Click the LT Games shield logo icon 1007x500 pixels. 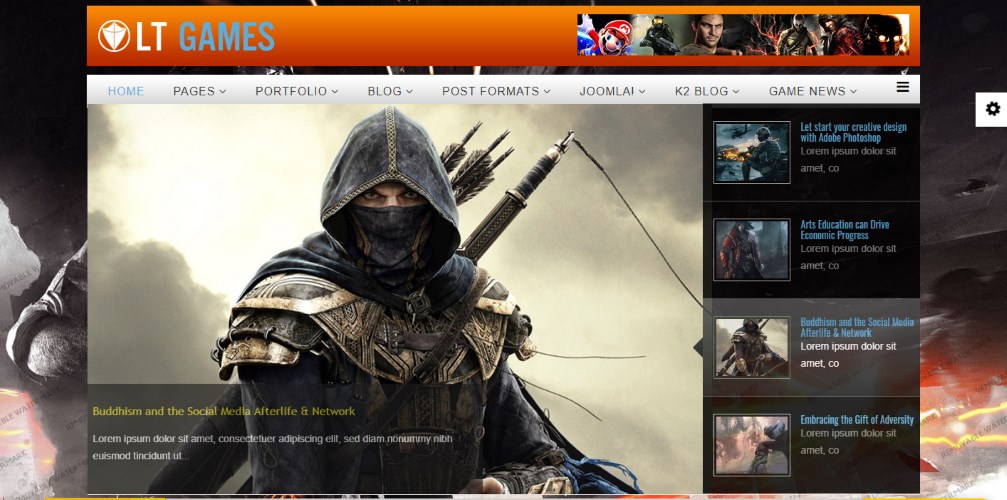coord(114,37)
